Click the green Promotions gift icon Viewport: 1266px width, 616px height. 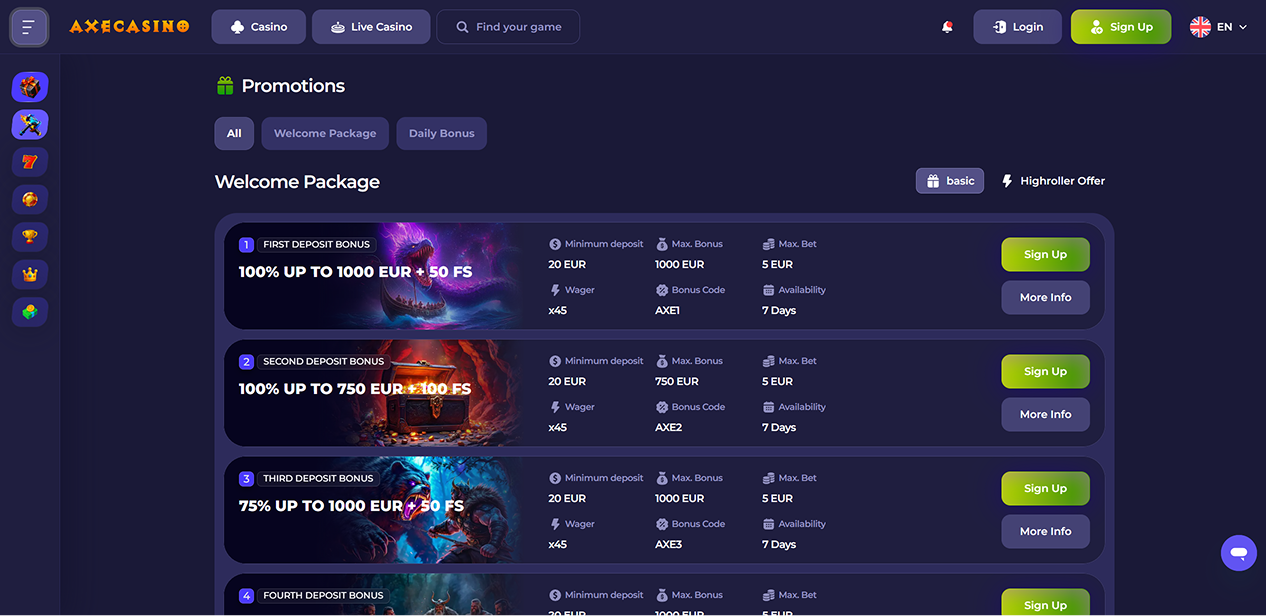[225, 86]
